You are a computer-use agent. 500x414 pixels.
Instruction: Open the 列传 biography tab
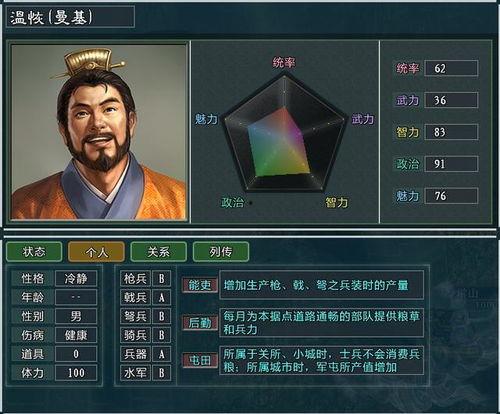(221, 252)
